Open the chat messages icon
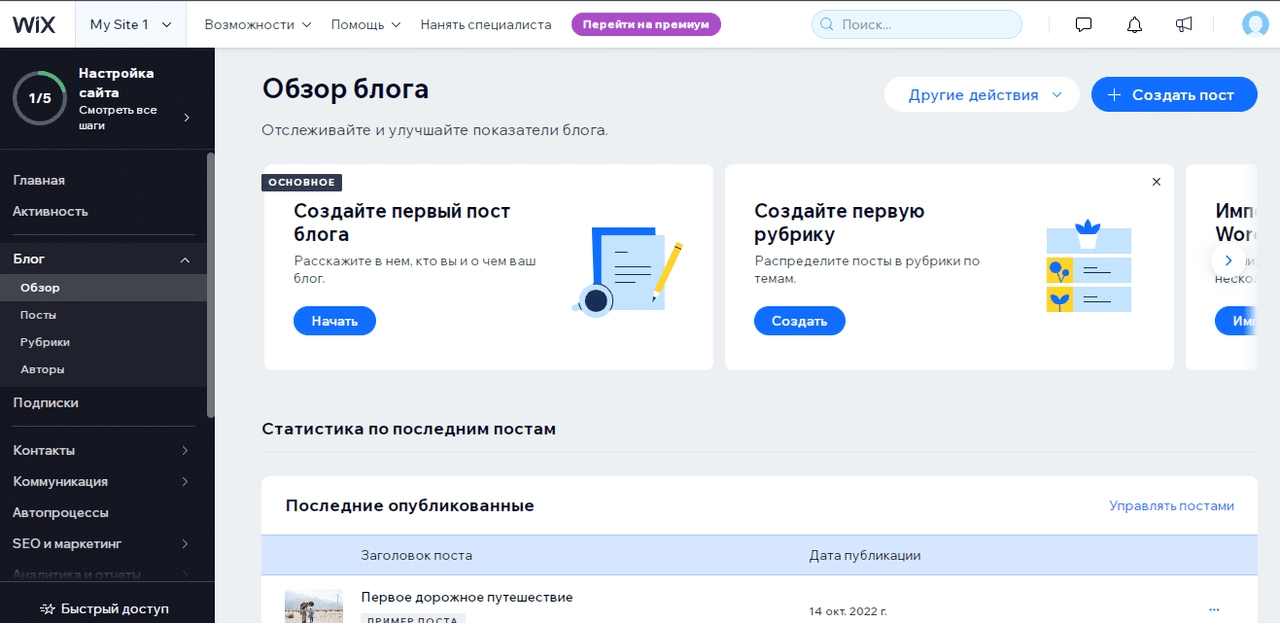Viewport: 1280px width, 623px height. click(x=1083, y=24)
